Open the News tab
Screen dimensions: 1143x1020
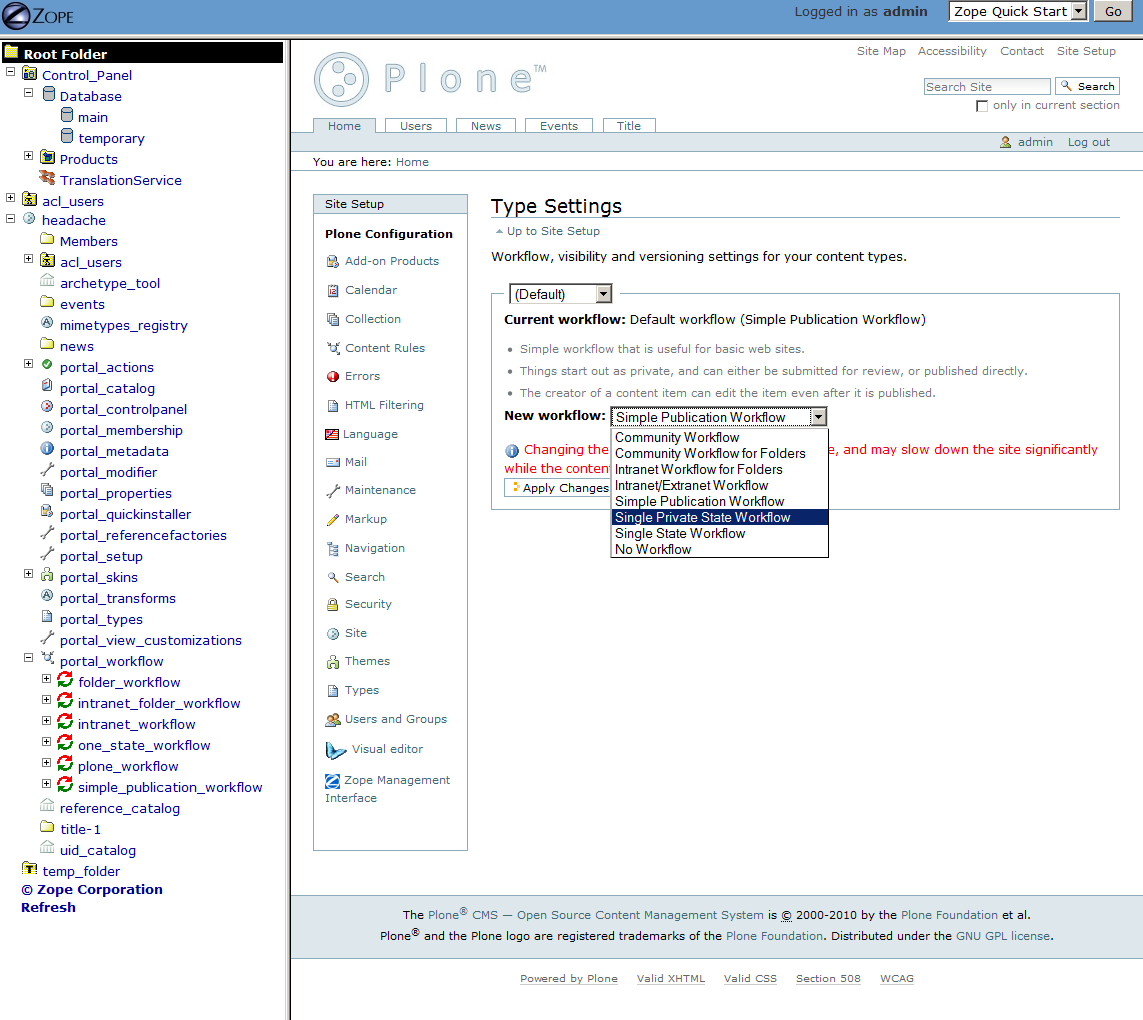tap(485, 126)
